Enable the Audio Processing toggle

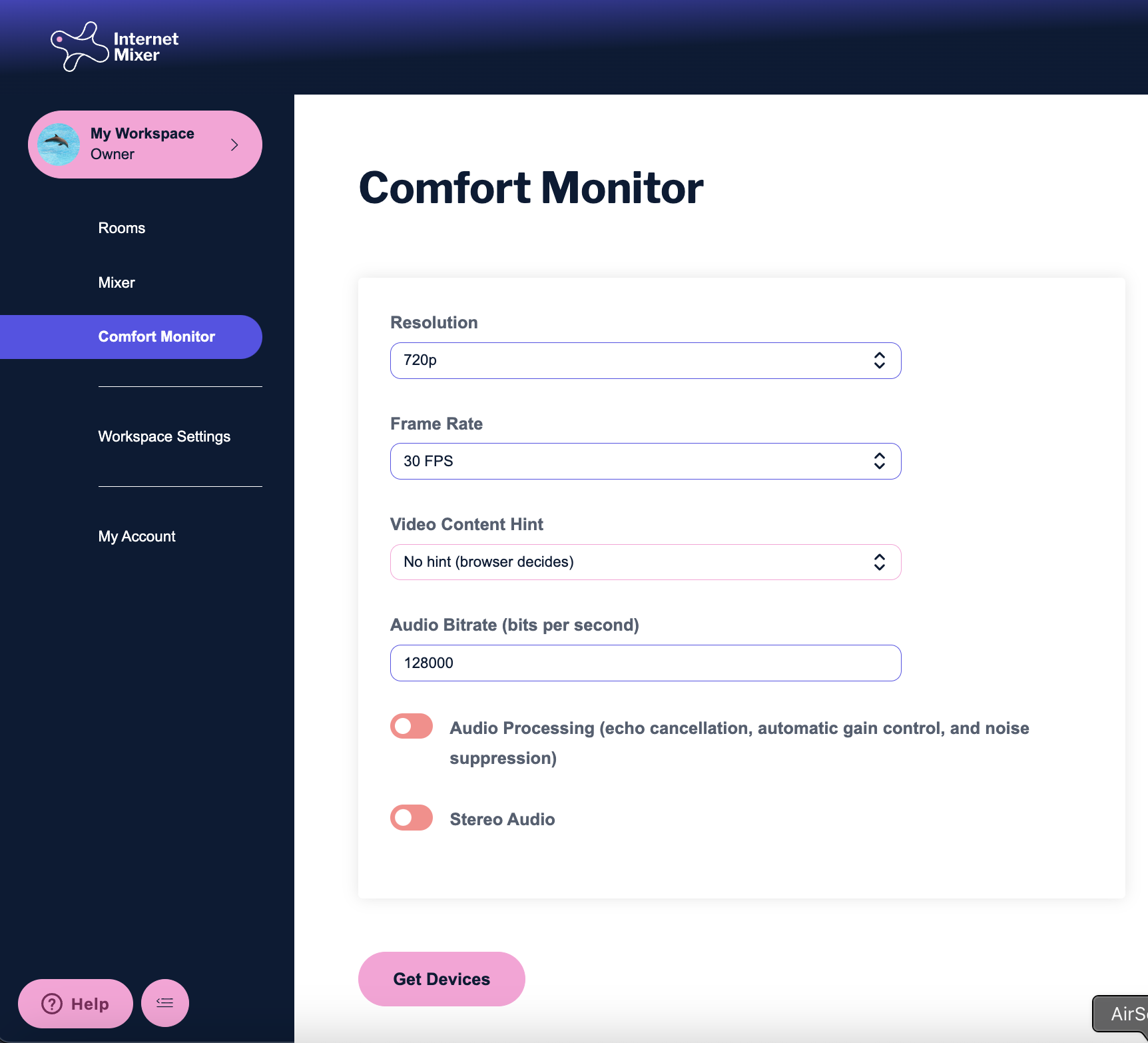(x=411, y=726)
